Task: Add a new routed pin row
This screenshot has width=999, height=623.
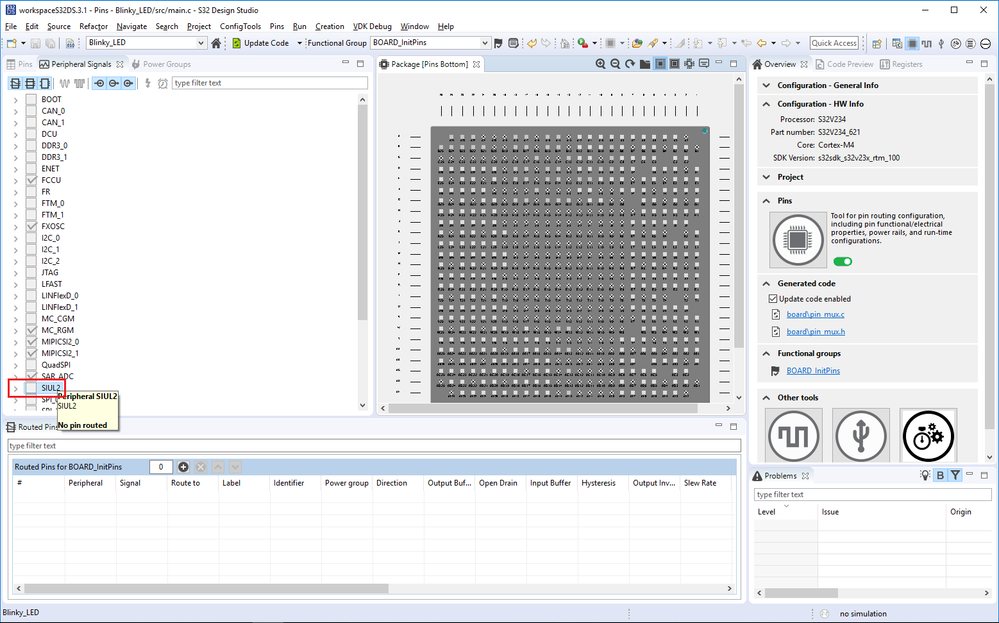Action: (x=183, y=467)
